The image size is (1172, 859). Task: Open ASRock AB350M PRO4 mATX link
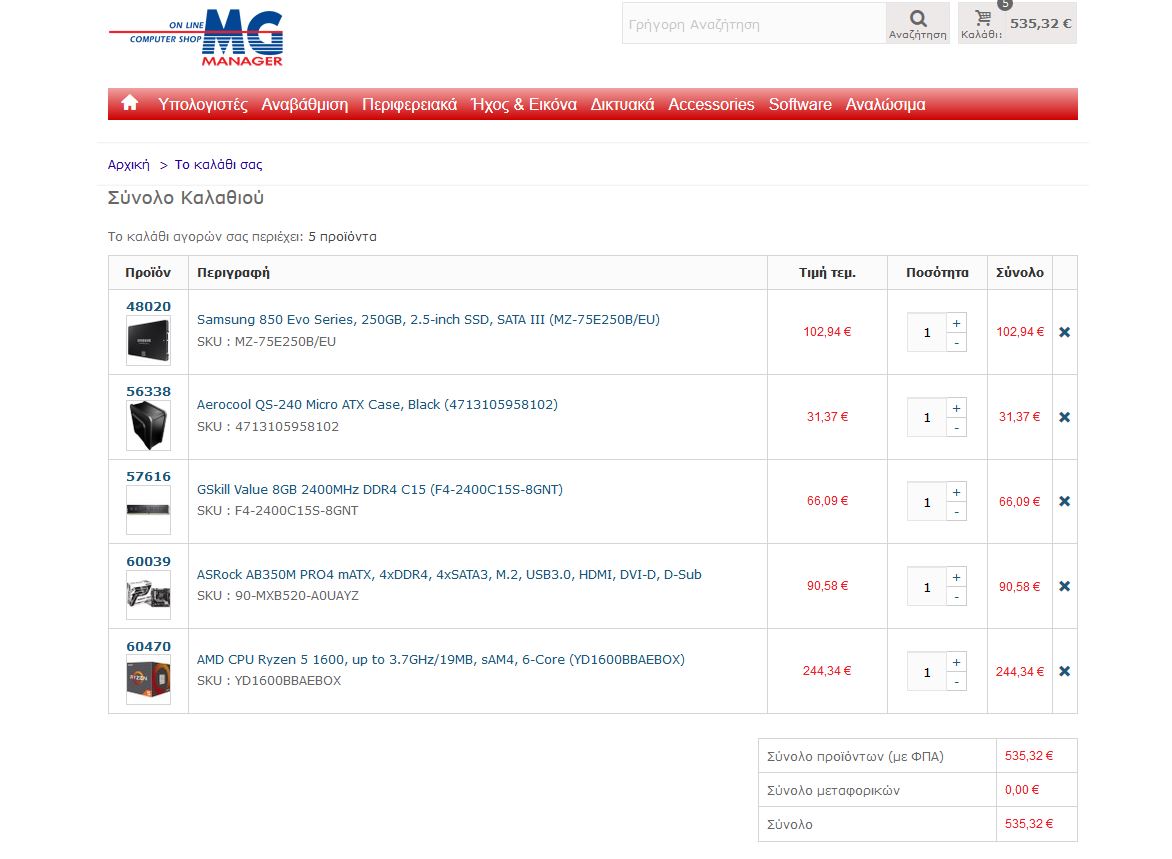point(449,575)
